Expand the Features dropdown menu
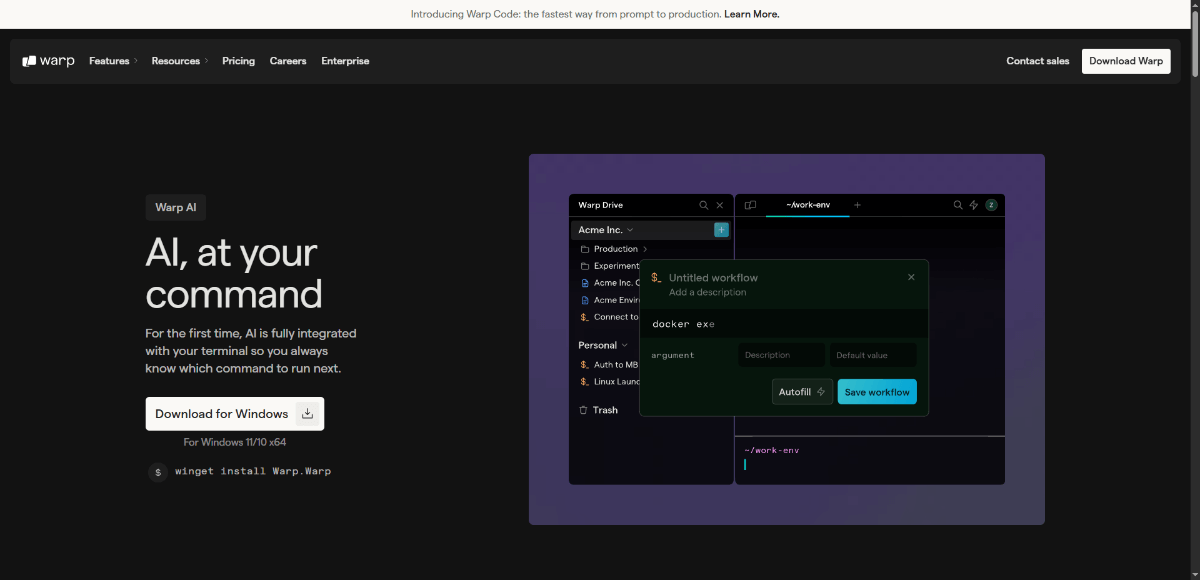 coord(113,61)
